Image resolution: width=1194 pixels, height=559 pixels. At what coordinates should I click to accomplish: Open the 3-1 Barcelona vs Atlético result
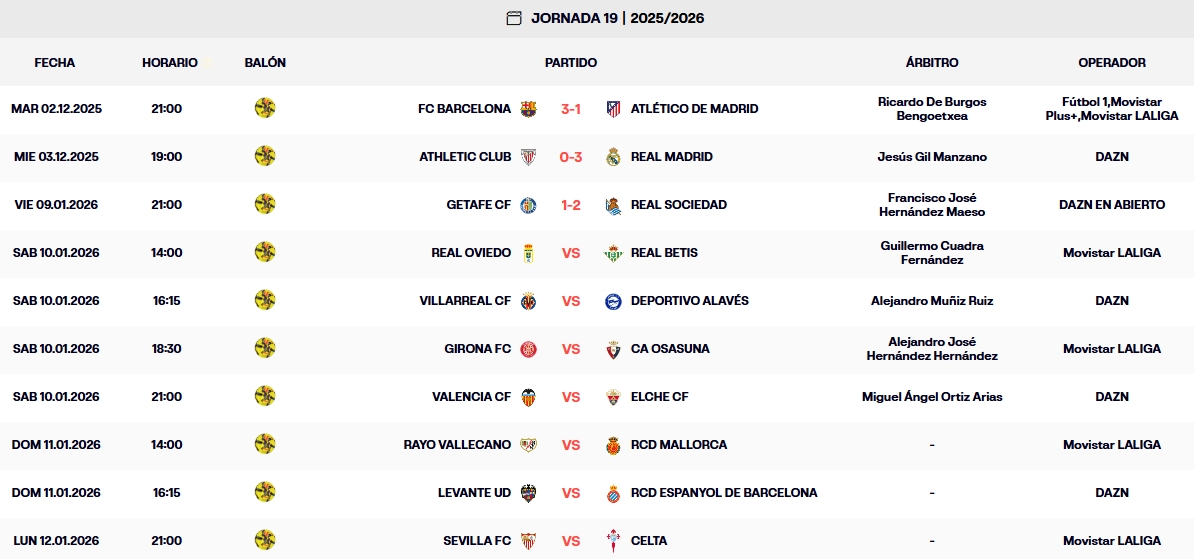tap(571, 109)
